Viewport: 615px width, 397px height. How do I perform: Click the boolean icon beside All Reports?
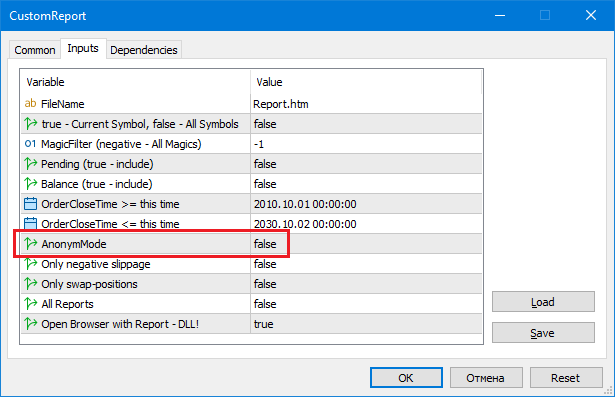coord(31,304)
